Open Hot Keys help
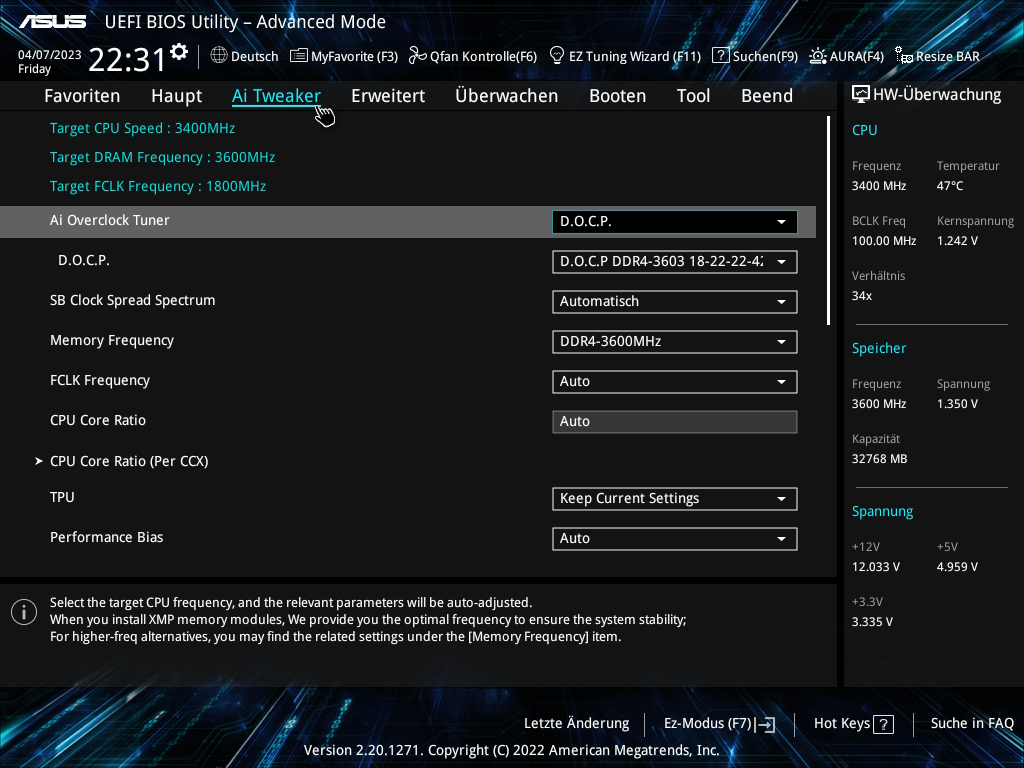This screenshot has height=768, width=1024. (x=854, y=724)
